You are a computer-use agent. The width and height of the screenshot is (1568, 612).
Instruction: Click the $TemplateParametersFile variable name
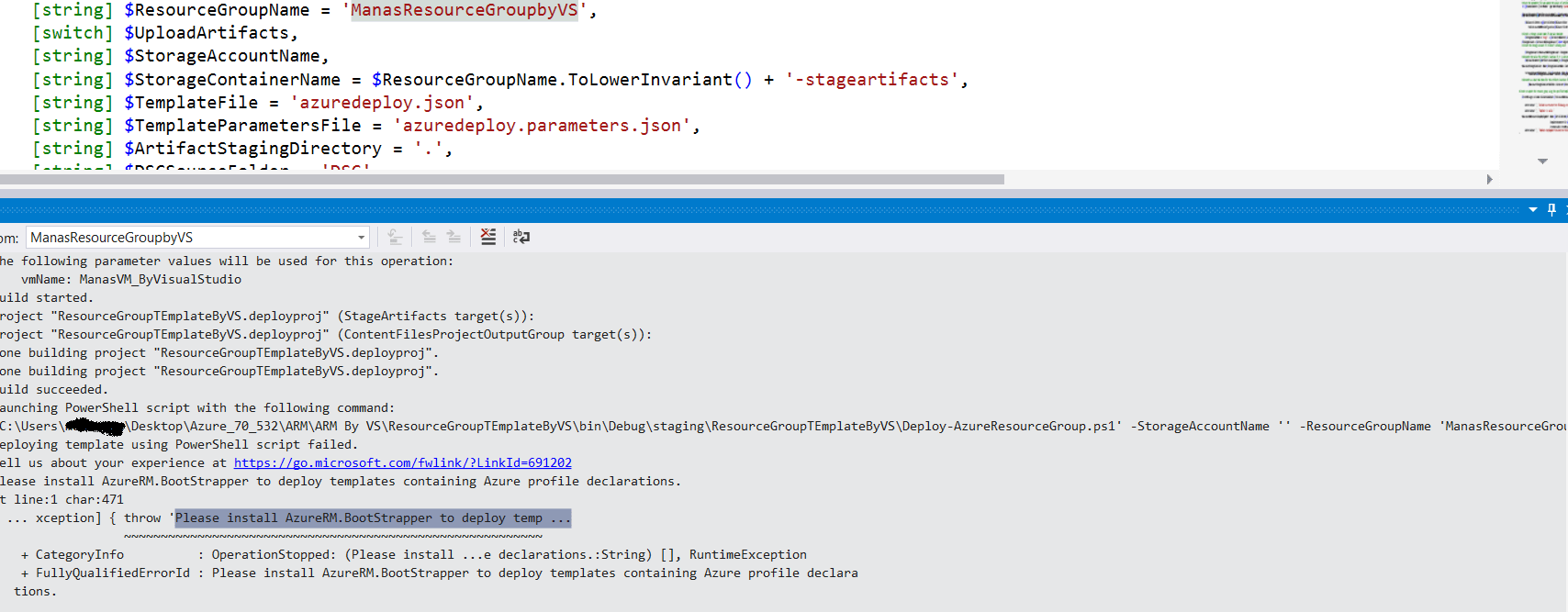[x=243, y=126]
